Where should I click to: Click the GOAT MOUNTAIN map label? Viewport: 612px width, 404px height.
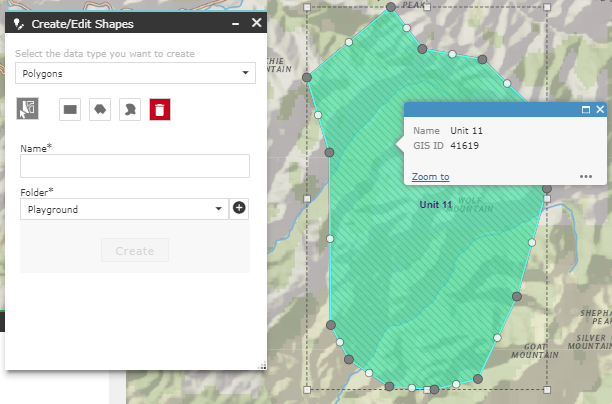click(535, 351)
